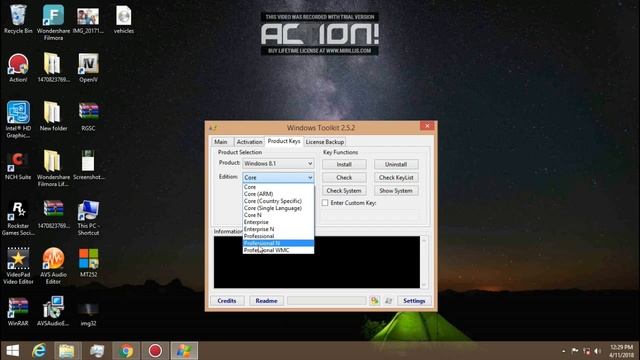Select the OpenIV desktop shortcut

pos(88,68)
